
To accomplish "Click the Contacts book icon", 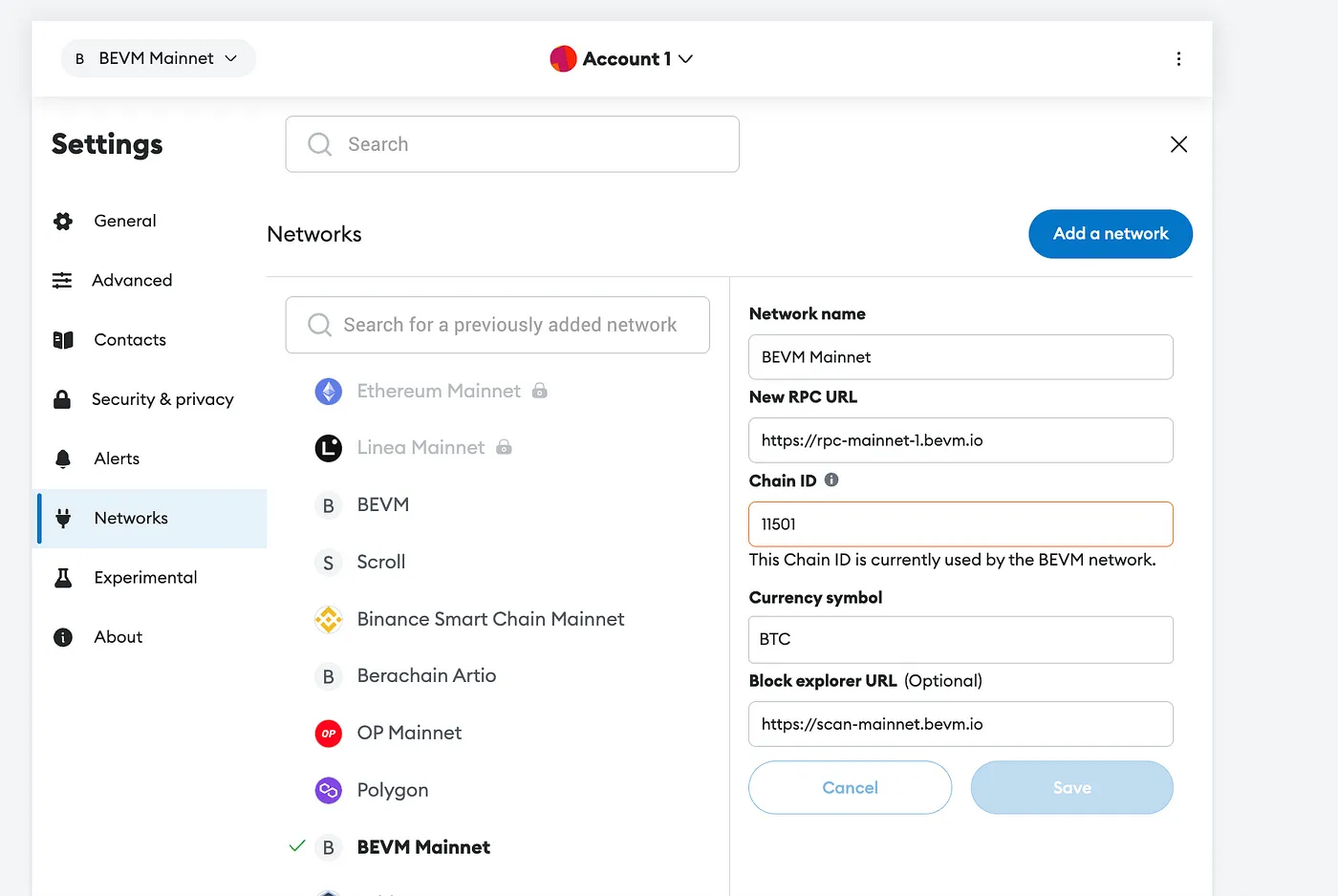I will (63, 340).
